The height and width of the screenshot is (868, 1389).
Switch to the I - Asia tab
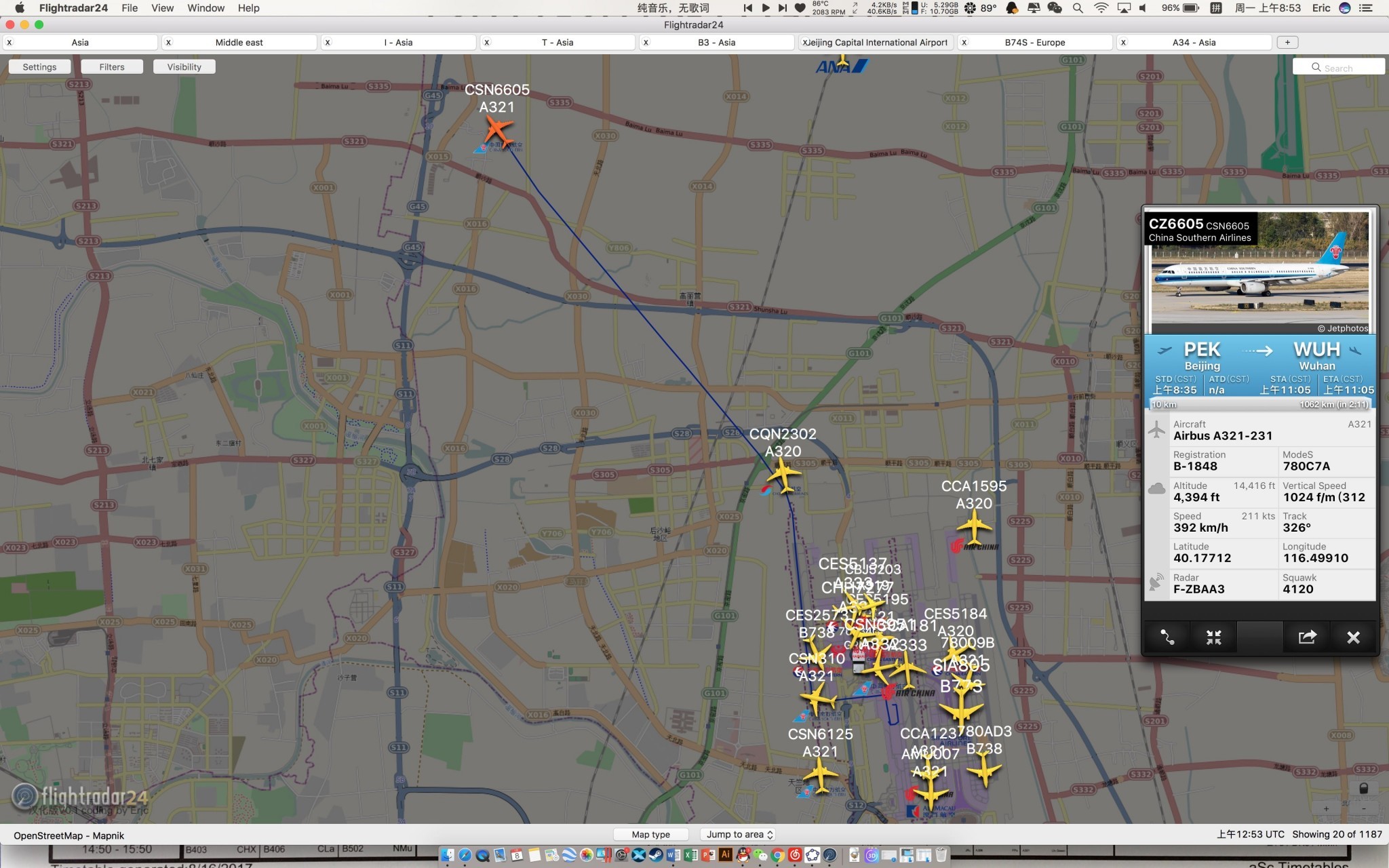(x=398, y=42)
